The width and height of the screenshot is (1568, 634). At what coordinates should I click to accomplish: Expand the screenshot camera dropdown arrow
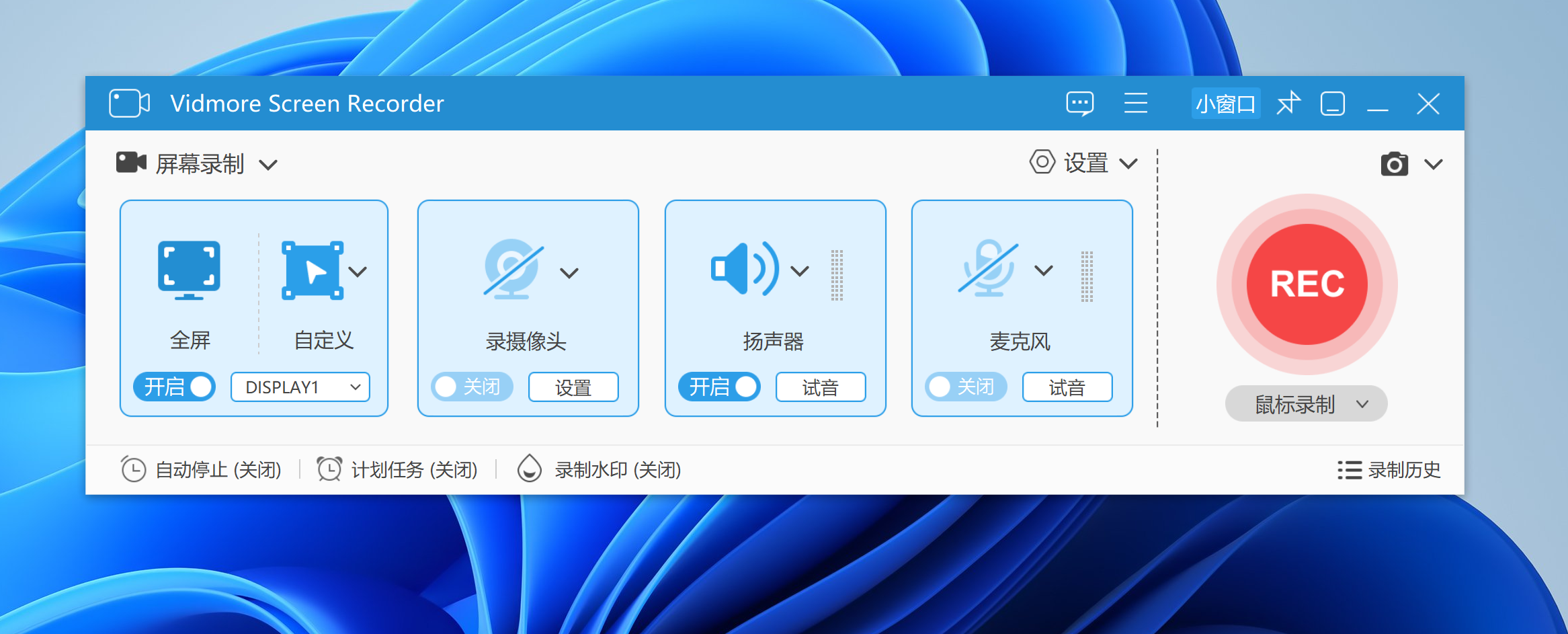1434,164
